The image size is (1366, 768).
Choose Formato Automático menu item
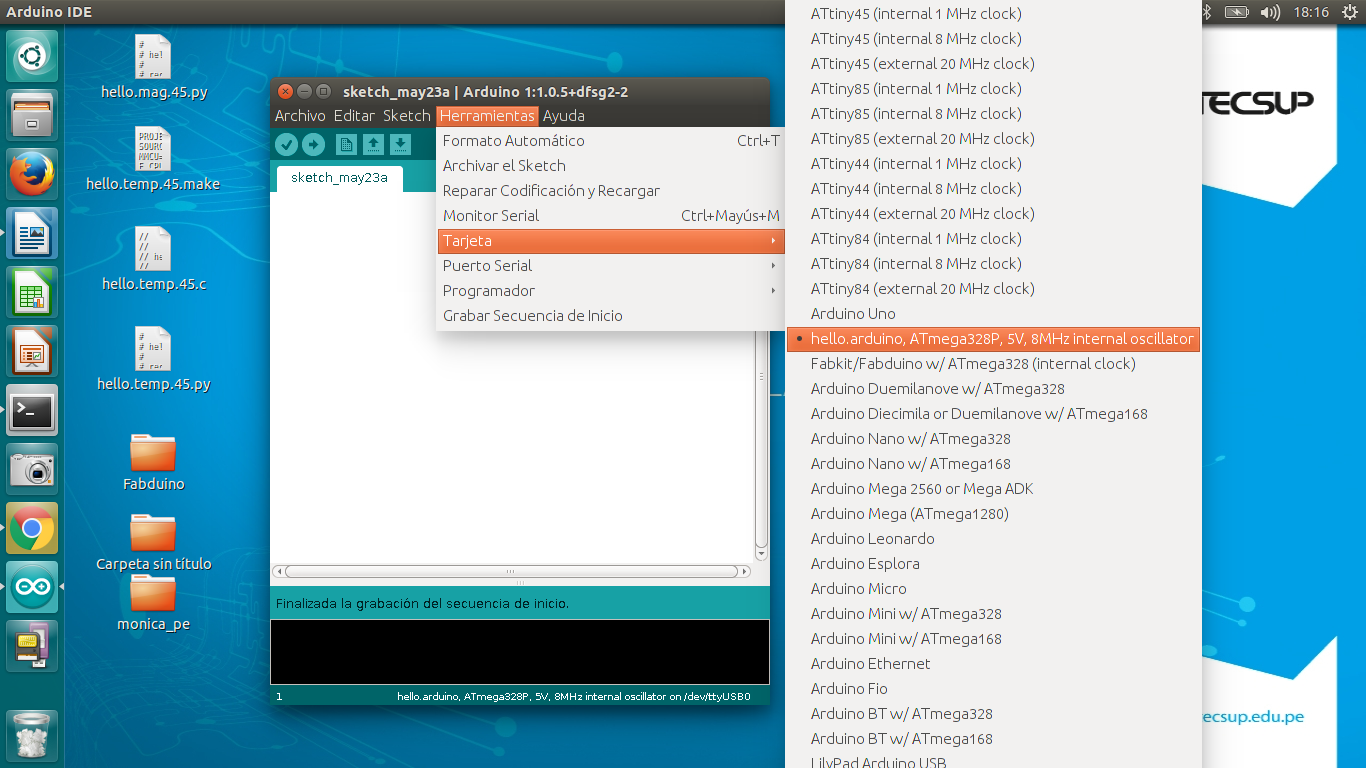611,141
